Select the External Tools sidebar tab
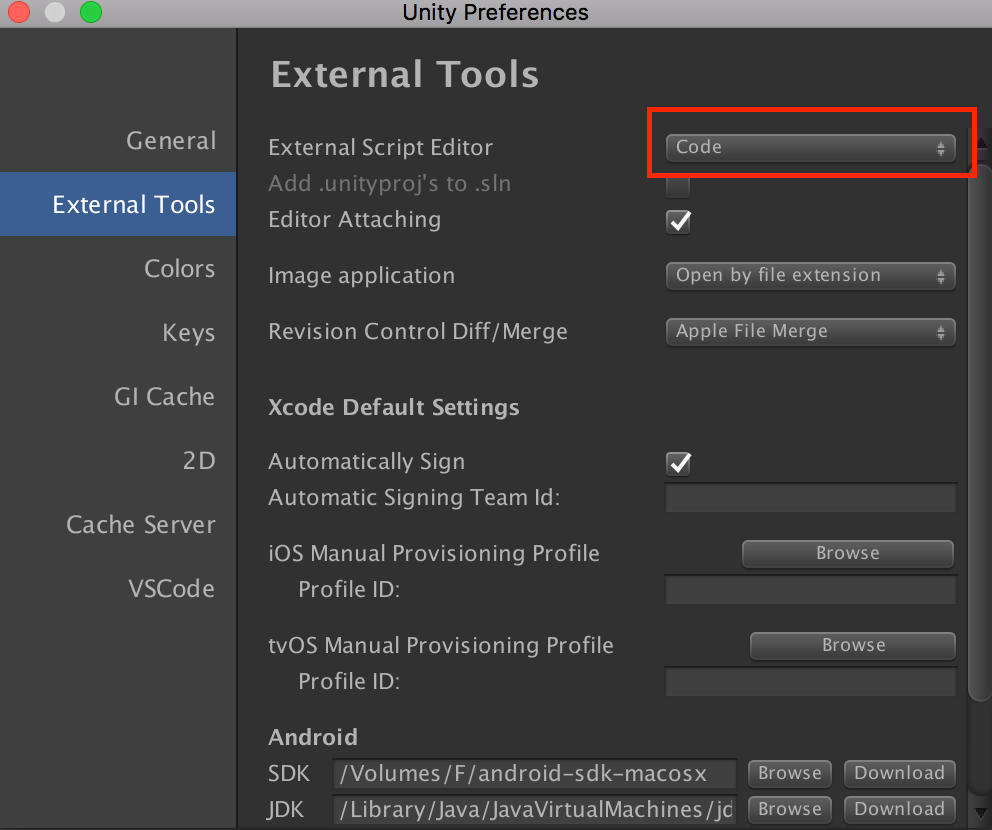The height and width of the screenshot is (830, 992). click(118, 204)
